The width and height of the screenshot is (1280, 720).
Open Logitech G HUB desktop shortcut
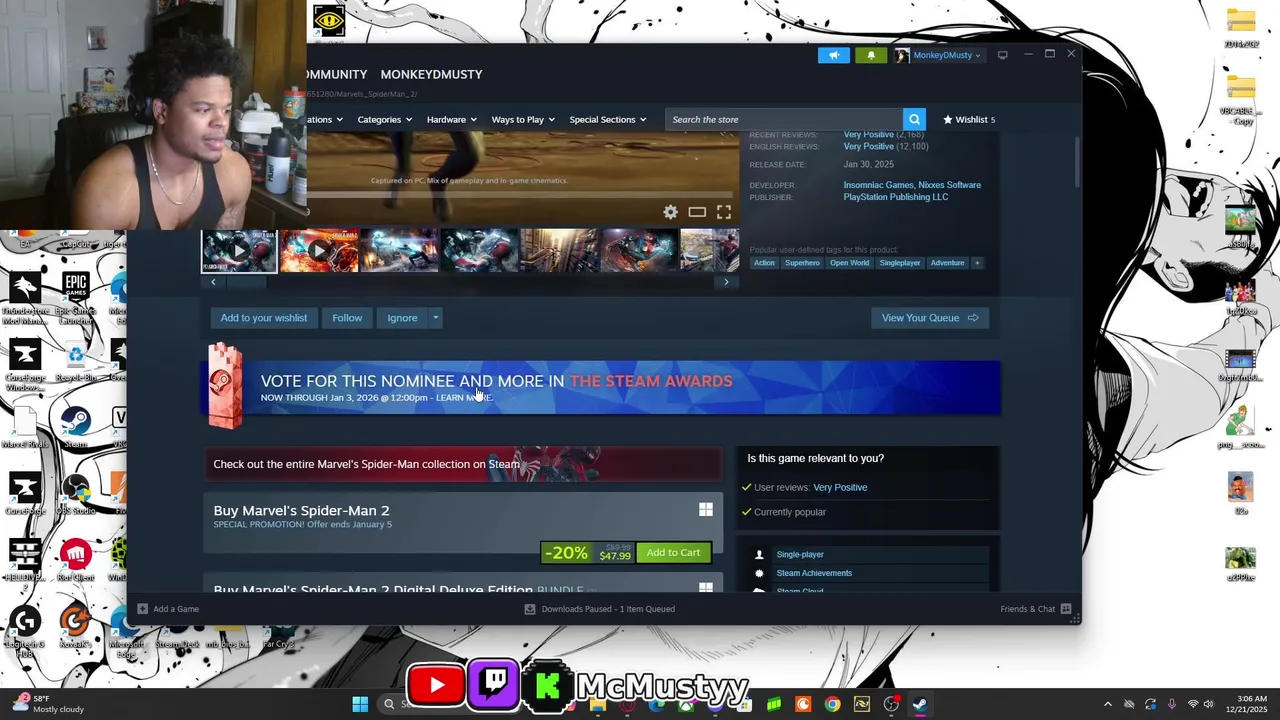click(25, 630)
